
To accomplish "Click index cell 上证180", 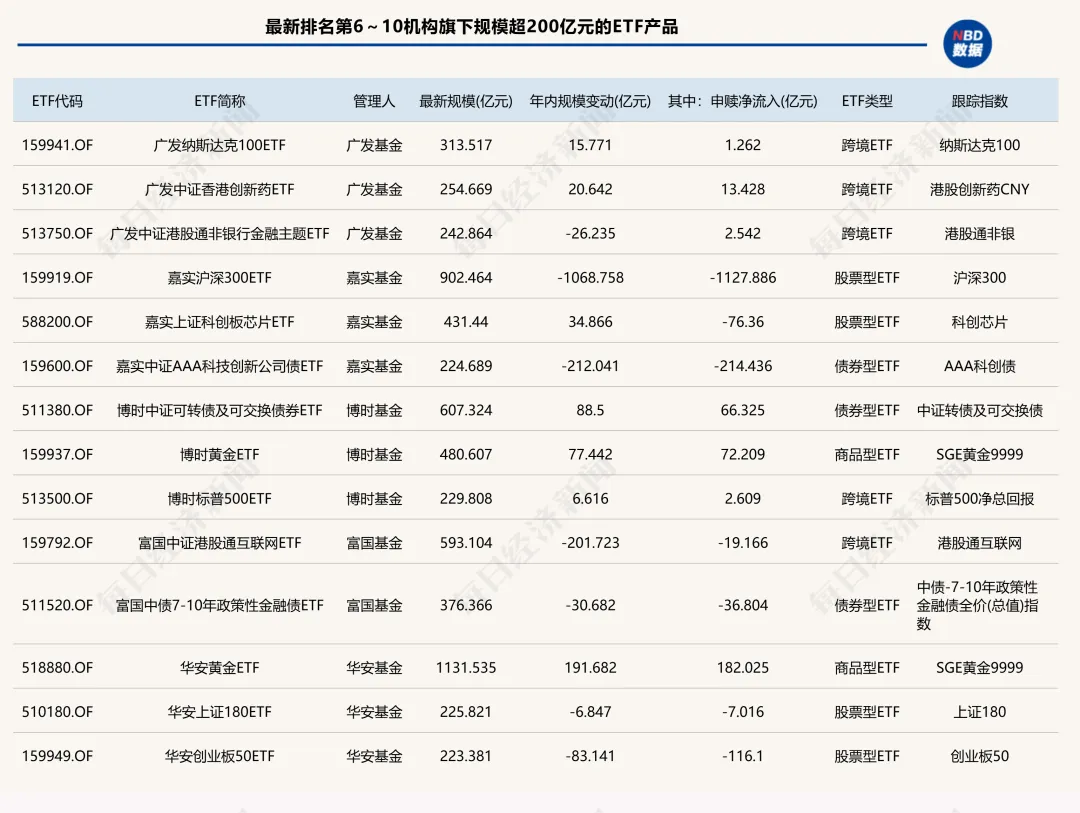I will click(x=979, y=712).
